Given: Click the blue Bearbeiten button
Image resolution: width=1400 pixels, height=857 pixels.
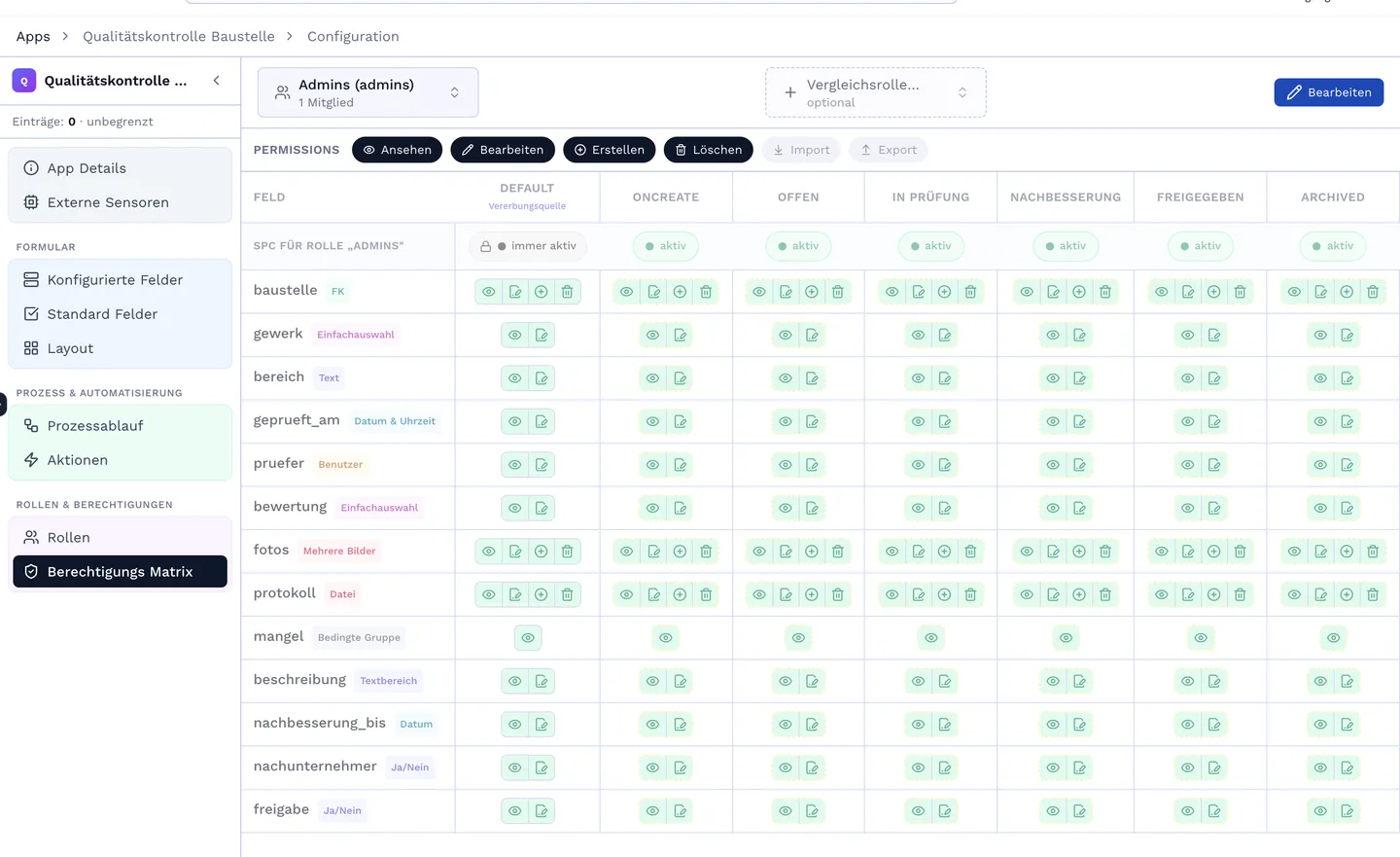Looking at the screenshot, I should tap(1328, 92).
